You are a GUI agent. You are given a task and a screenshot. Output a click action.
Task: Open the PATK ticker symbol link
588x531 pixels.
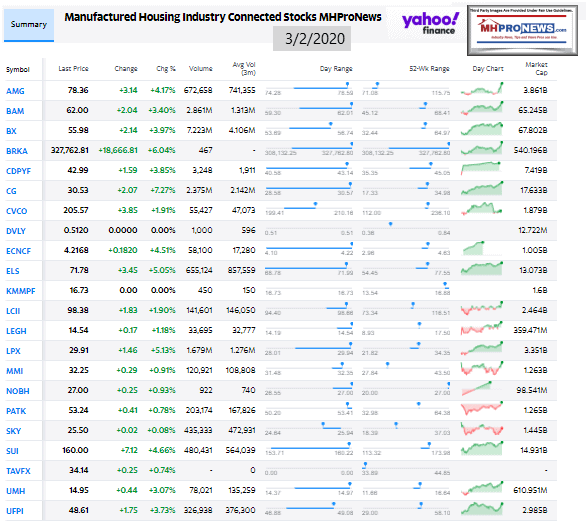click(16, 411)
